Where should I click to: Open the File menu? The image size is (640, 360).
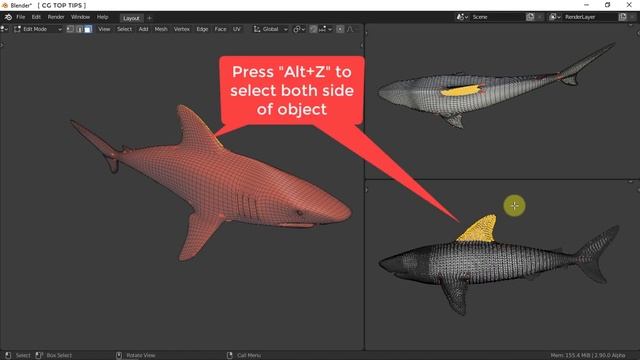(x=21, y=17)
